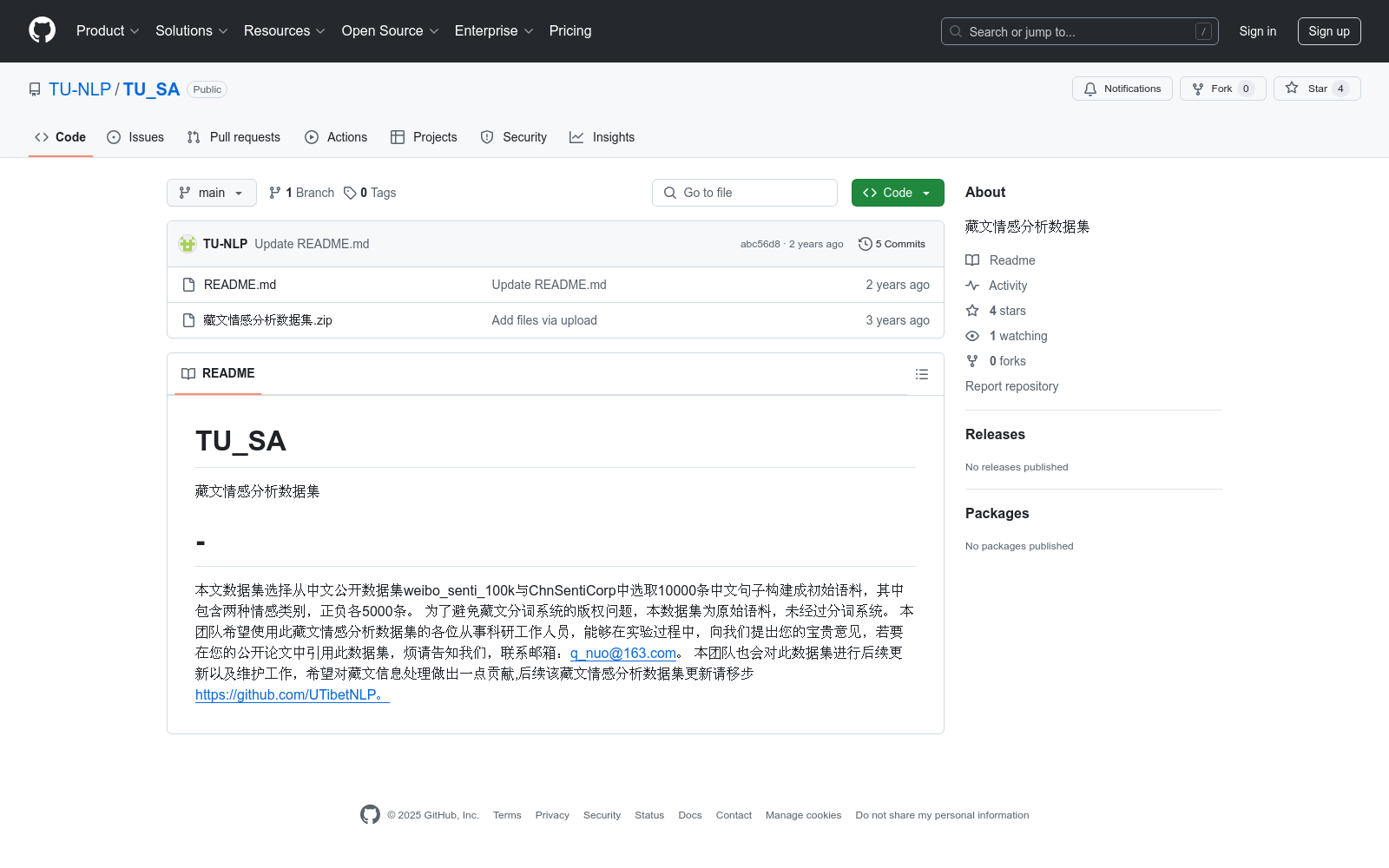Viewport: 1389px width, 868px height.
Task: Open the GitHub homepage logo
Action: (x=42, y=30)
